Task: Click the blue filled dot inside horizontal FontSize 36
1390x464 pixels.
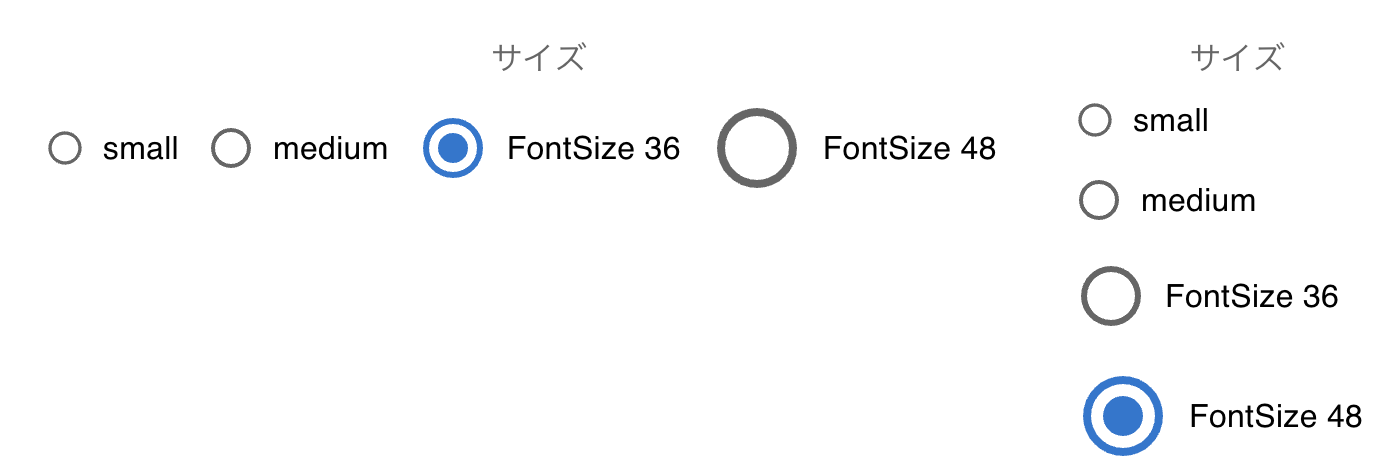Action: (453, 149)
